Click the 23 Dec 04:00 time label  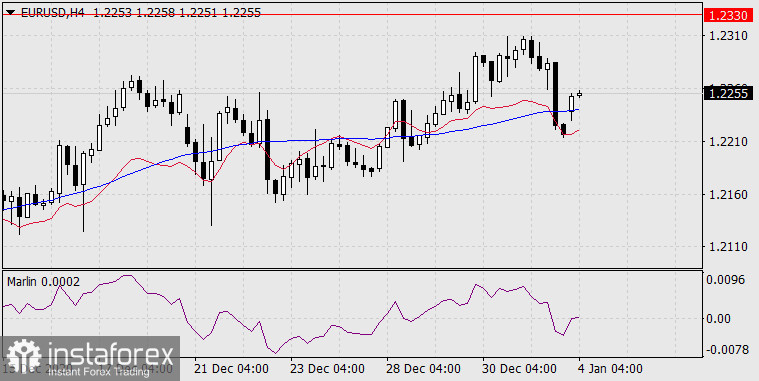pyautogui.click(x=328, y=369)
